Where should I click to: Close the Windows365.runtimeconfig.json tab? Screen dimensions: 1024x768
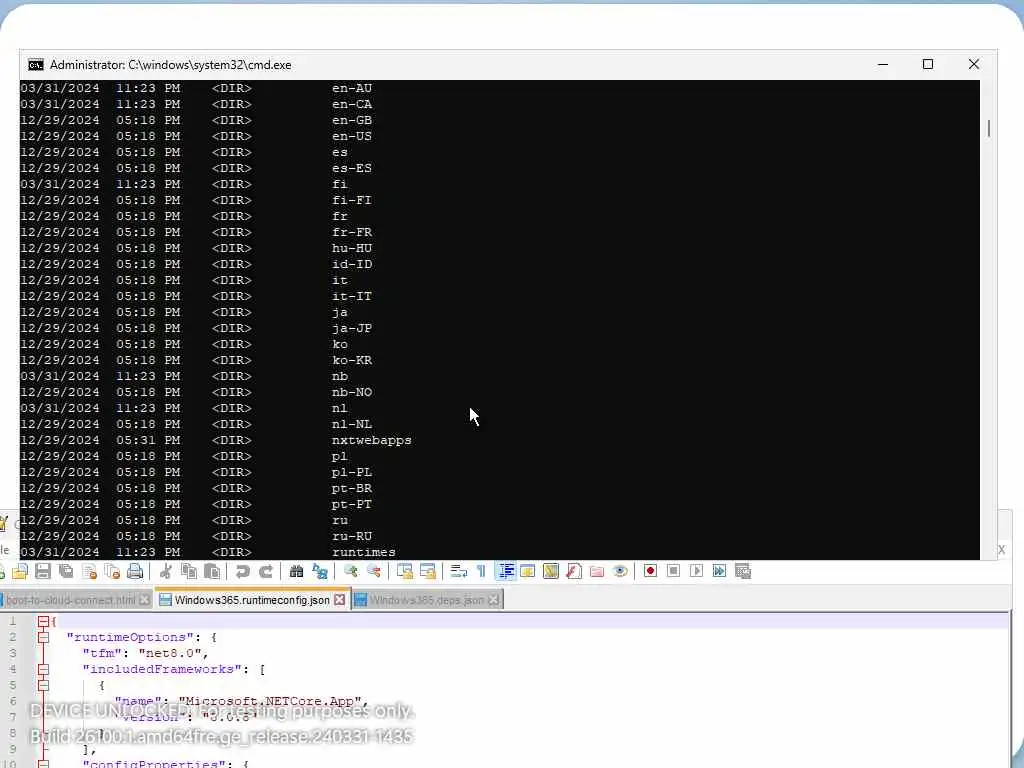tap(340, 600)
